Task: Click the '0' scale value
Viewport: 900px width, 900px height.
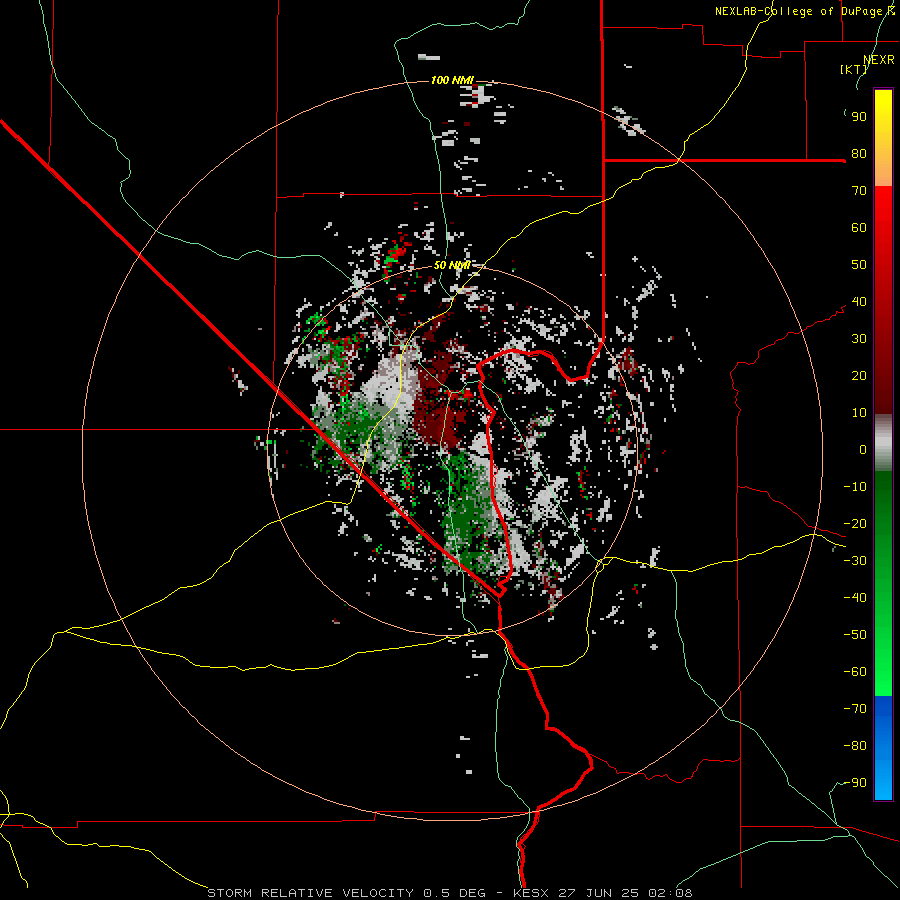Action: point(863,450)
